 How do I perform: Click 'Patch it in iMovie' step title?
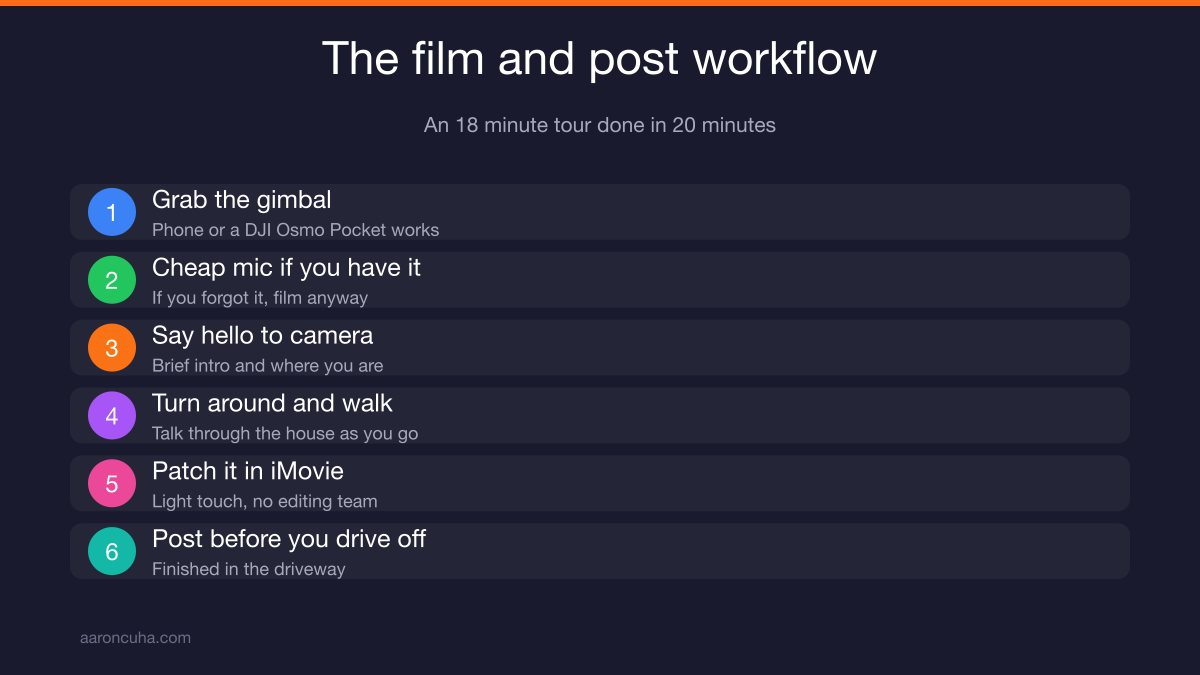point(248,471)
